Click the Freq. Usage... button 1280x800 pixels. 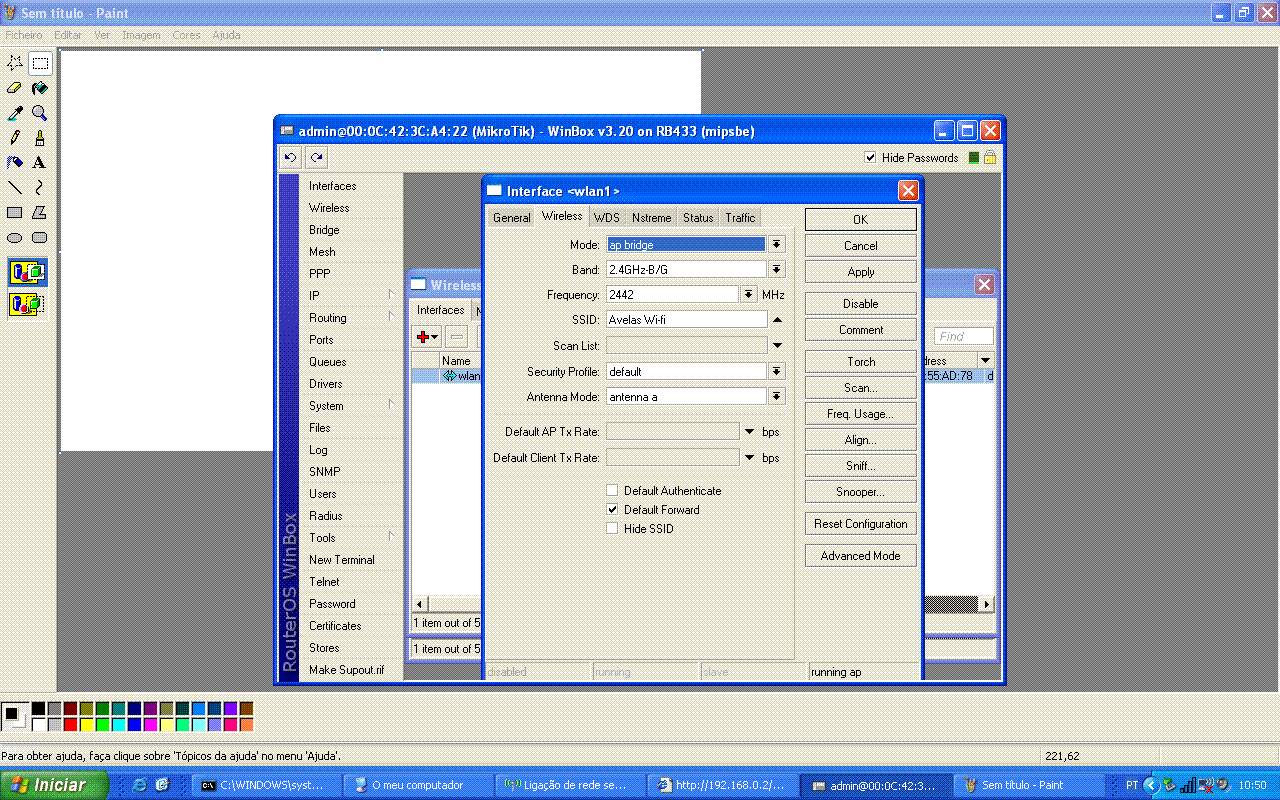(861, 414)
